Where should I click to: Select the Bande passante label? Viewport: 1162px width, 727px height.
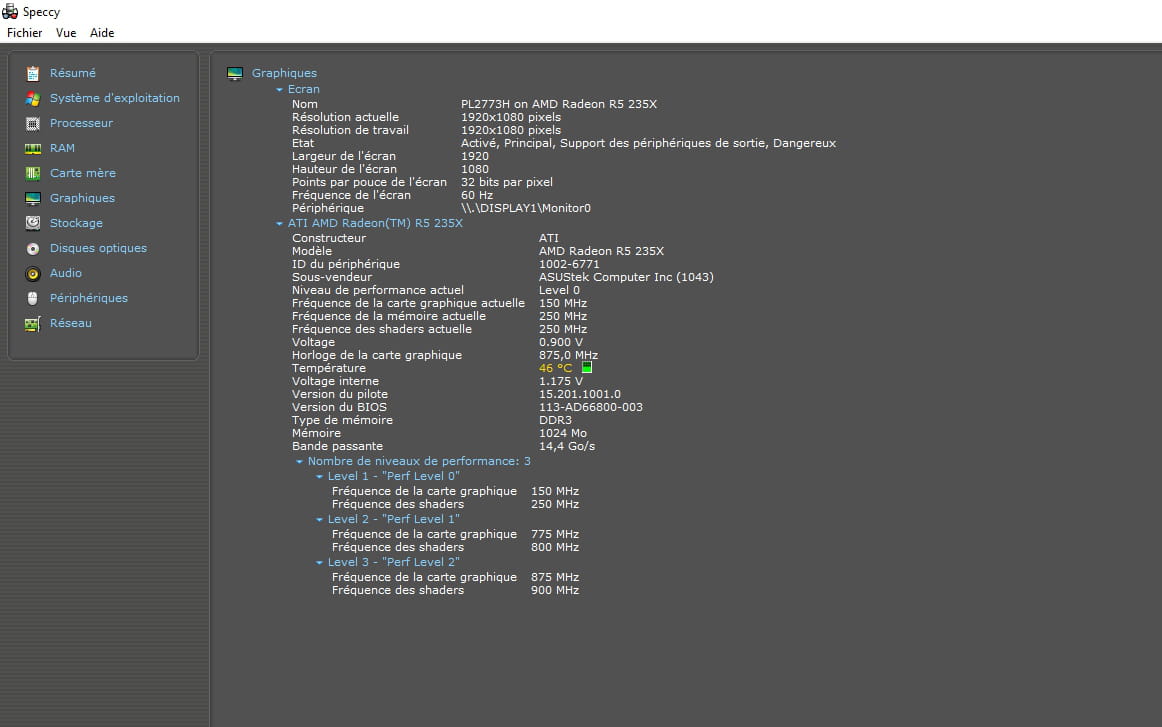(337, 447)
